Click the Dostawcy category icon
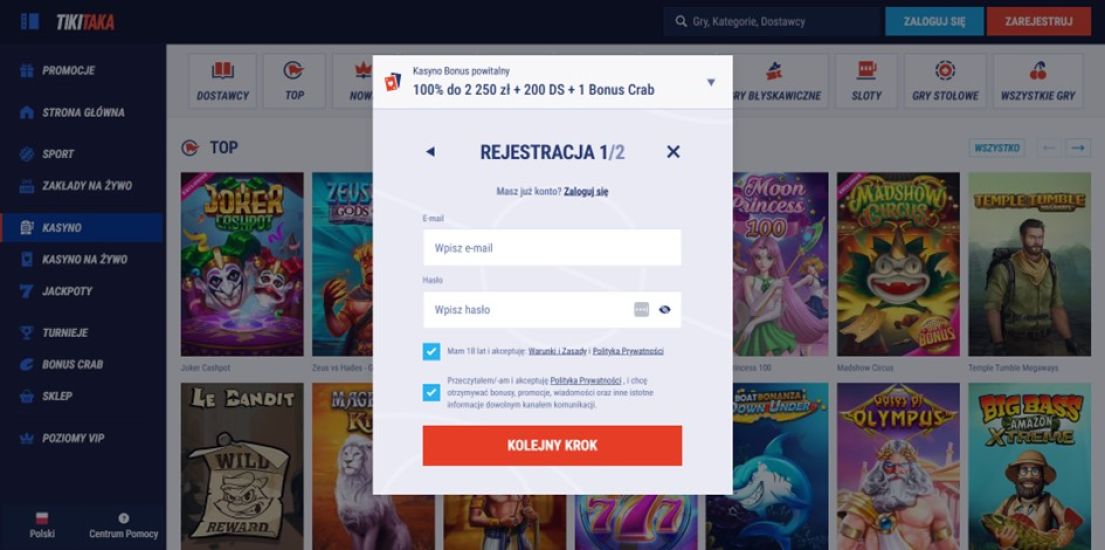1105x550 pixels. pos(223,71)
